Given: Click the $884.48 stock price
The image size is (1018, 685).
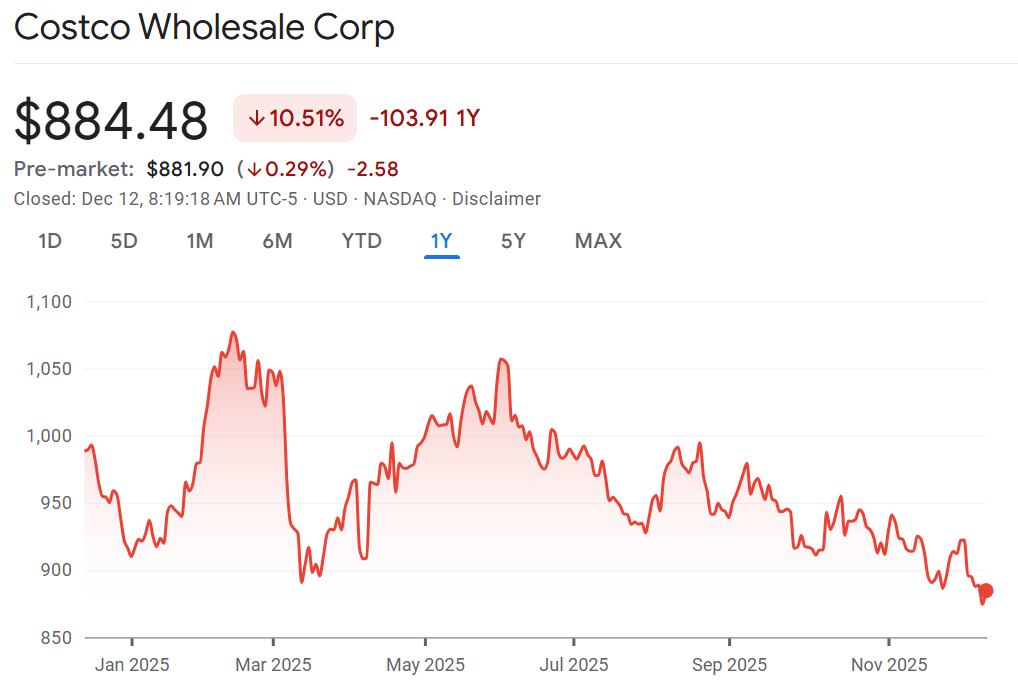Looking at the screenshot, I should (111, 121).
